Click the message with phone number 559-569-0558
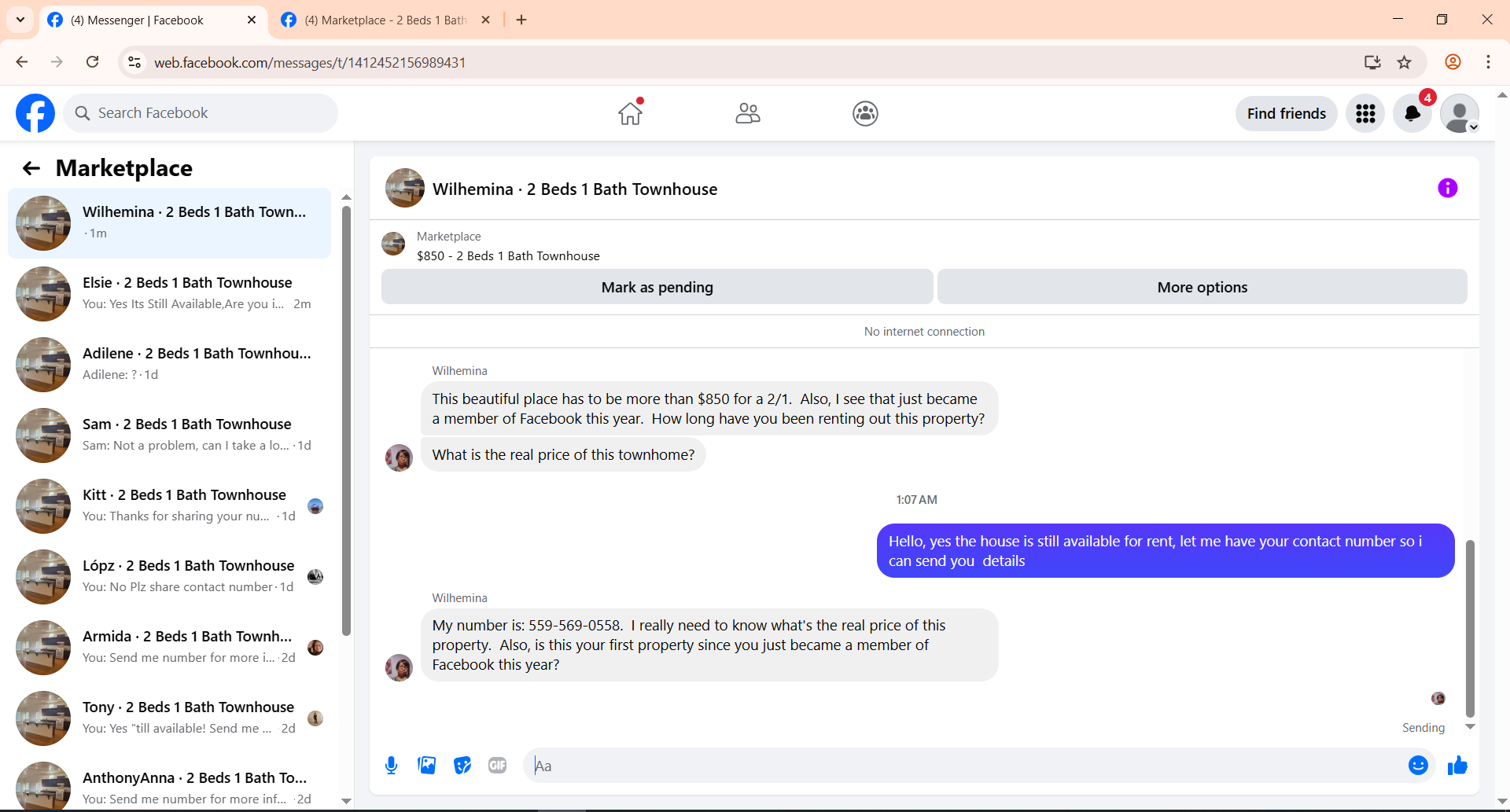The width and height of the screenshot is (1510, 812). tap(709, 645)
